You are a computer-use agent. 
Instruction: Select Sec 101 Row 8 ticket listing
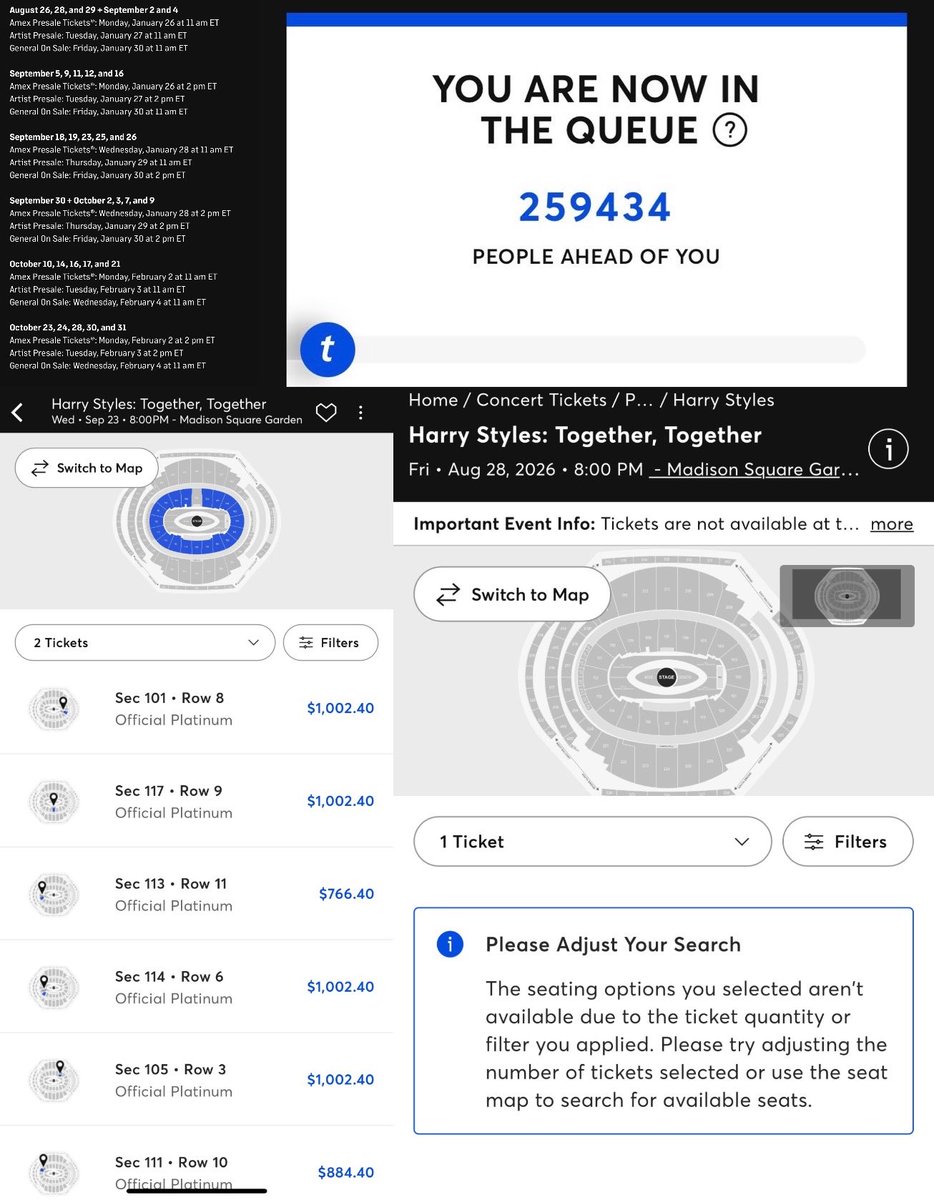tap(197, 708)
